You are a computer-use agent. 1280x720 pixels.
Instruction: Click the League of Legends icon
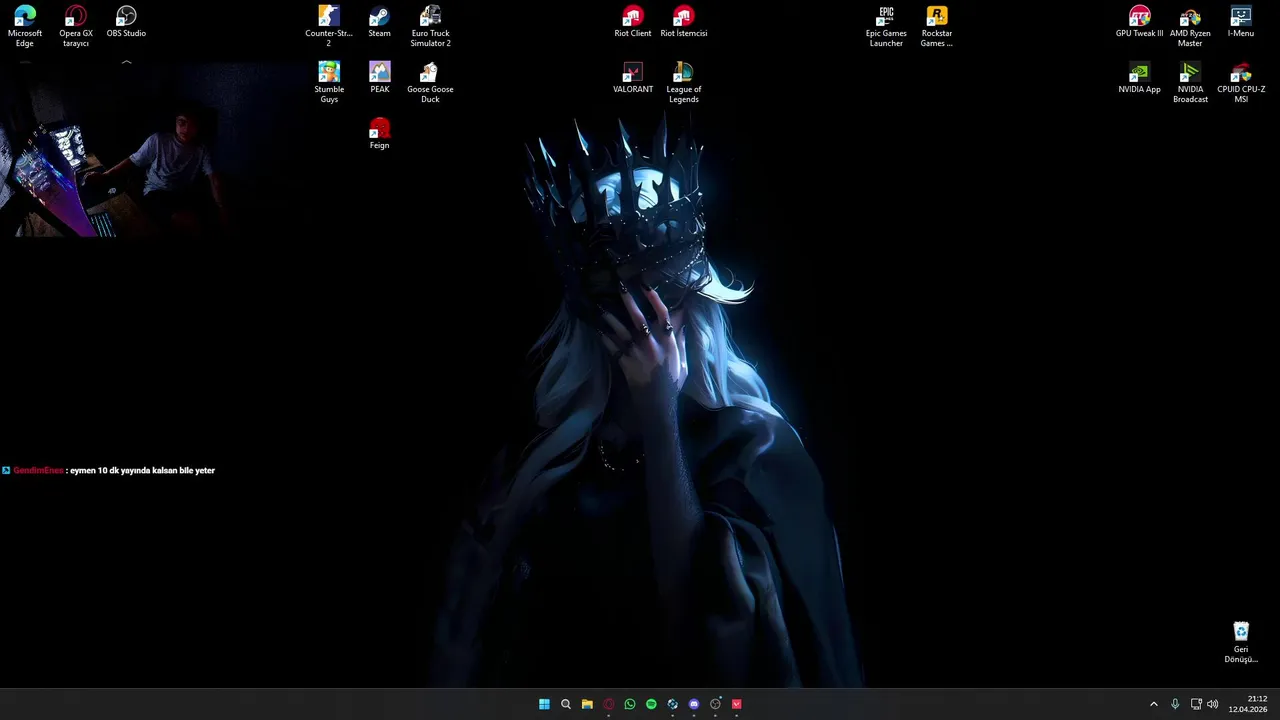click(x=684, y=83)
